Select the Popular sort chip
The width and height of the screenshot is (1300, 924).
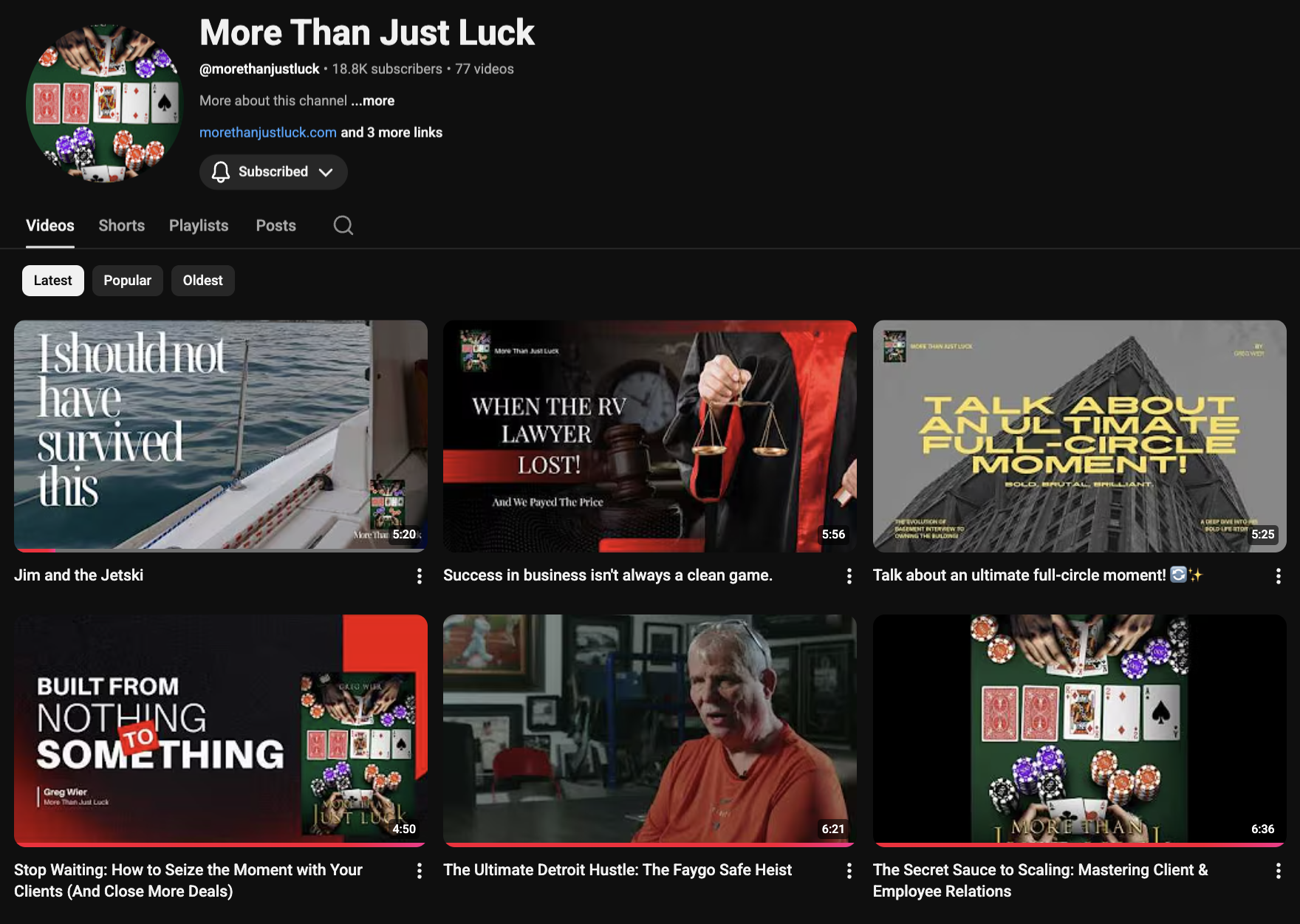coord(127,281)
